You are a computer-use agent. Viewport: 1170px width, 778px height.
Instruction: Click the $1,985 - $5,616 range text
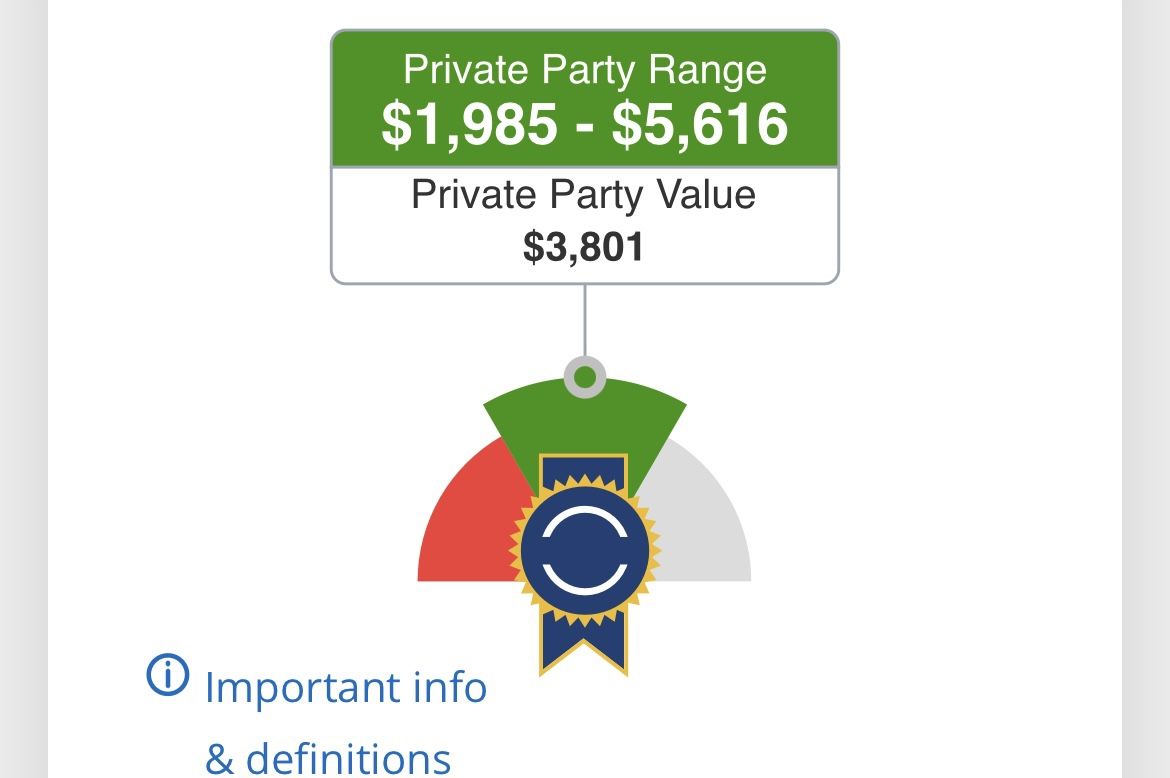[585, 124]
